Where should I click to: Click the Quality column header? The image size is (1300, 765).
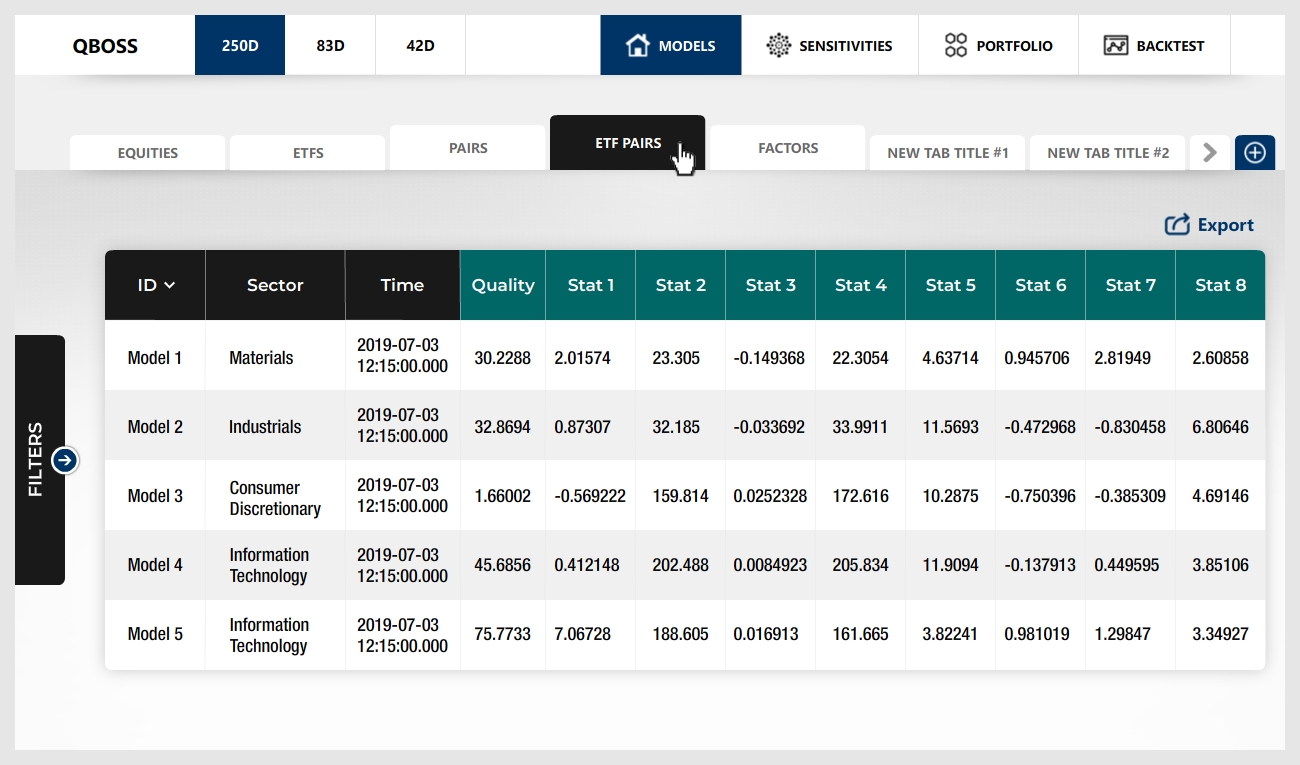click(503, 285)
